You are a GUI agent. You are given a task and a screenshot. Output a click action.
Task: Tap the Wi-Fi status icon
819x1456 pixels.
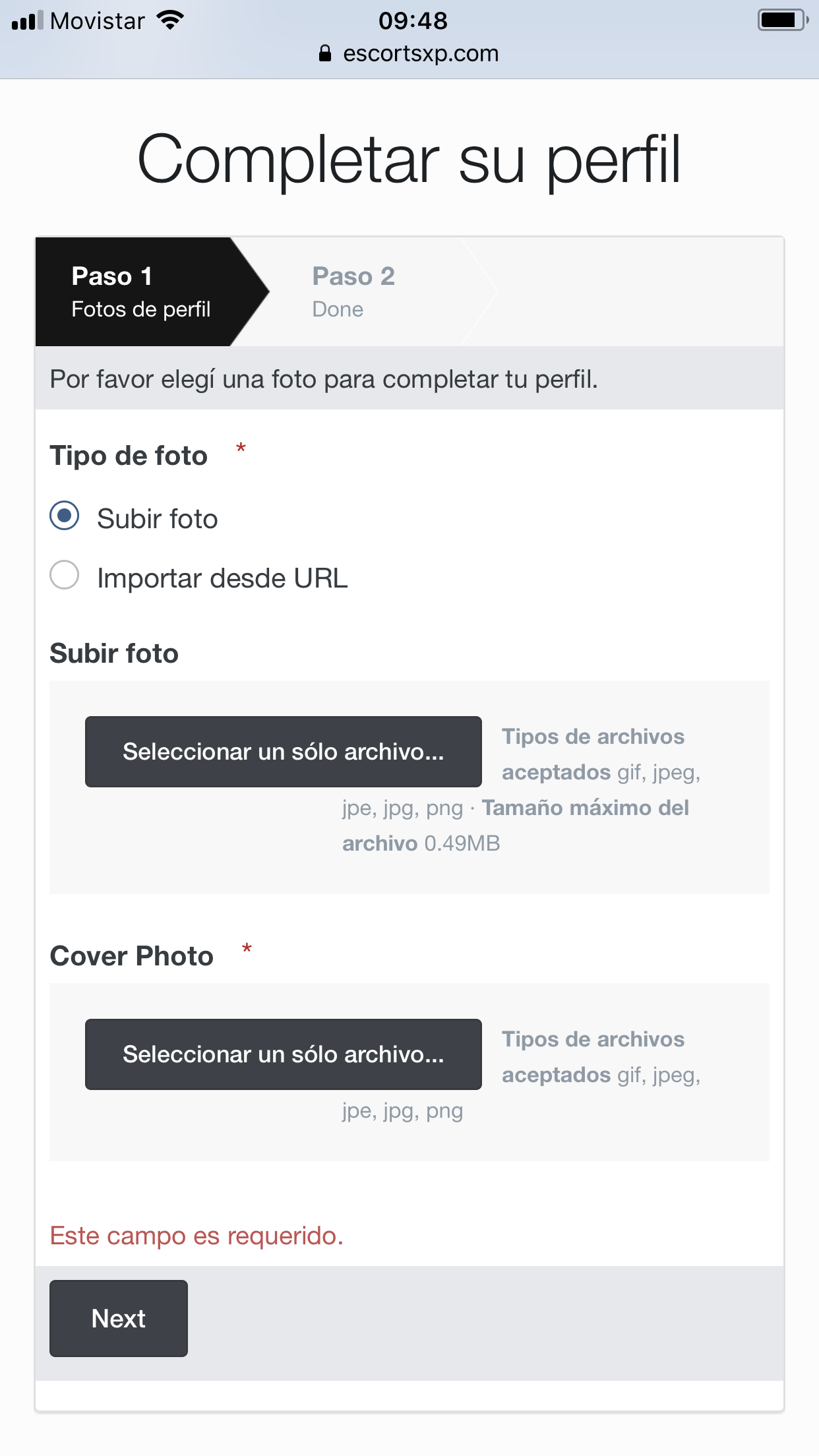tap(170, 20)
